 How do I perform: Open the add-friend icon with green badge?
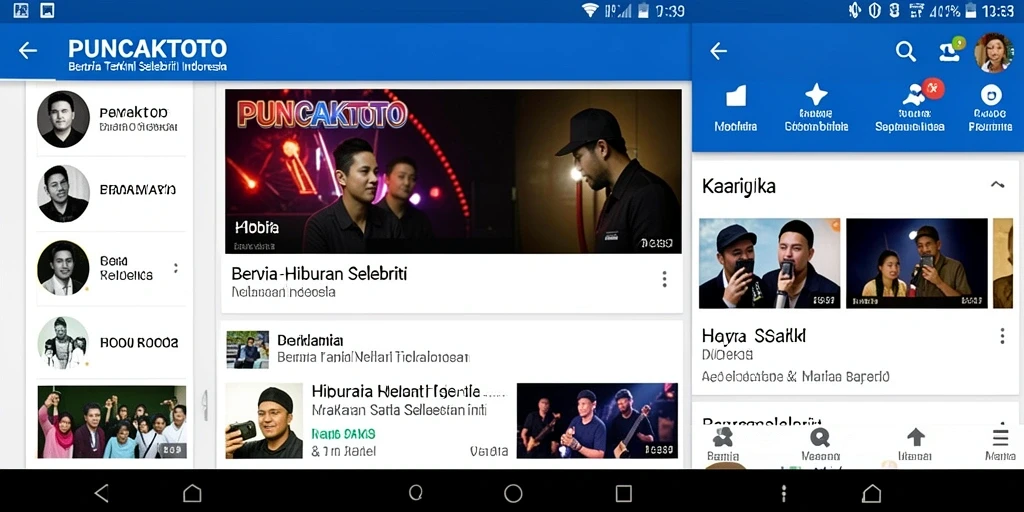pyautogui.click(x=951, y=51)
